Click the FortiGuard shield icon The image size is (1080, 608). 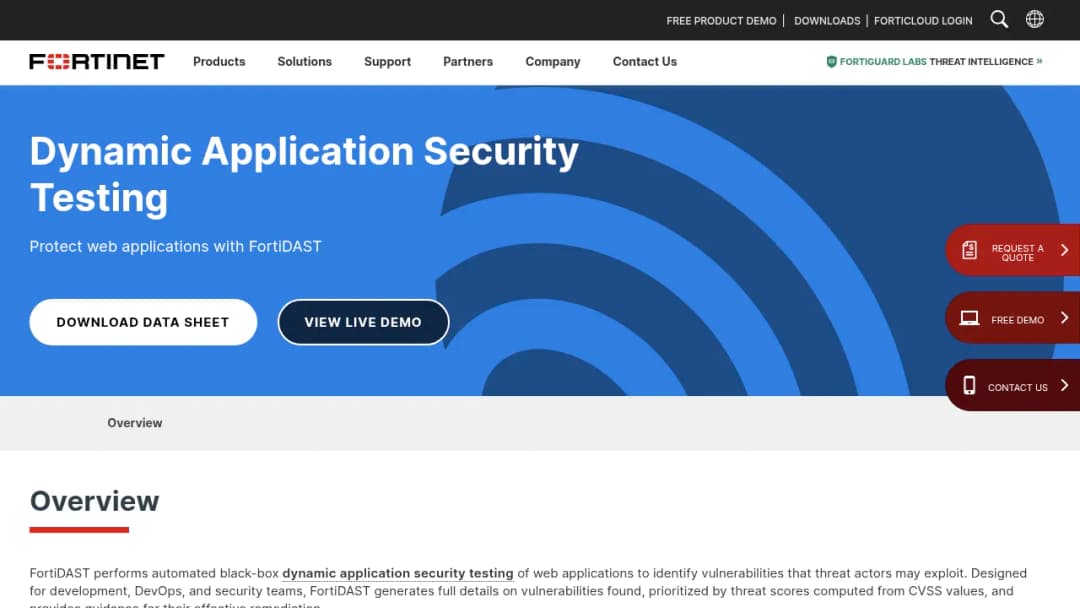831,61
